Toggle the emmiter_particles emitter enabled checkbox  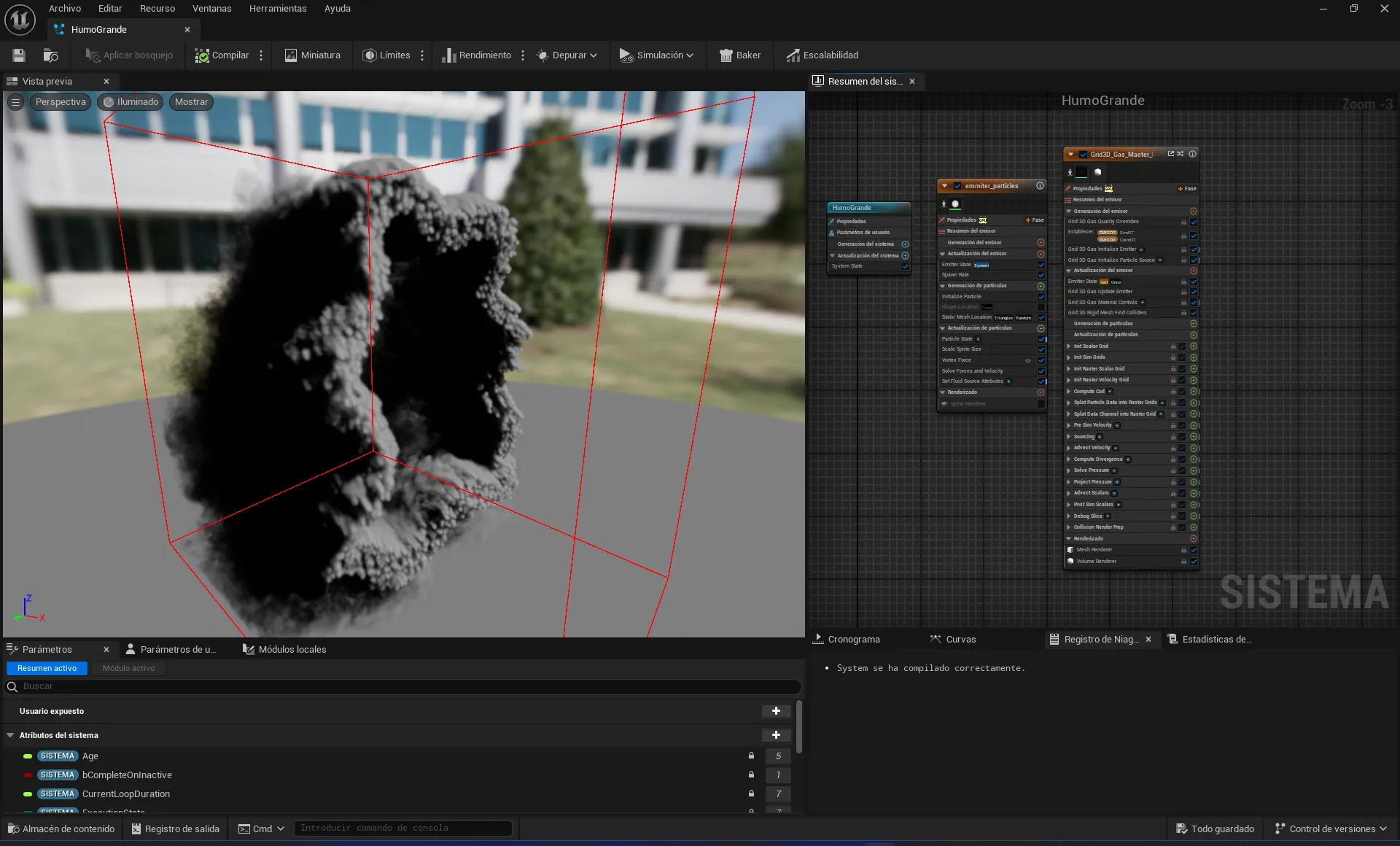pos(957,186)
